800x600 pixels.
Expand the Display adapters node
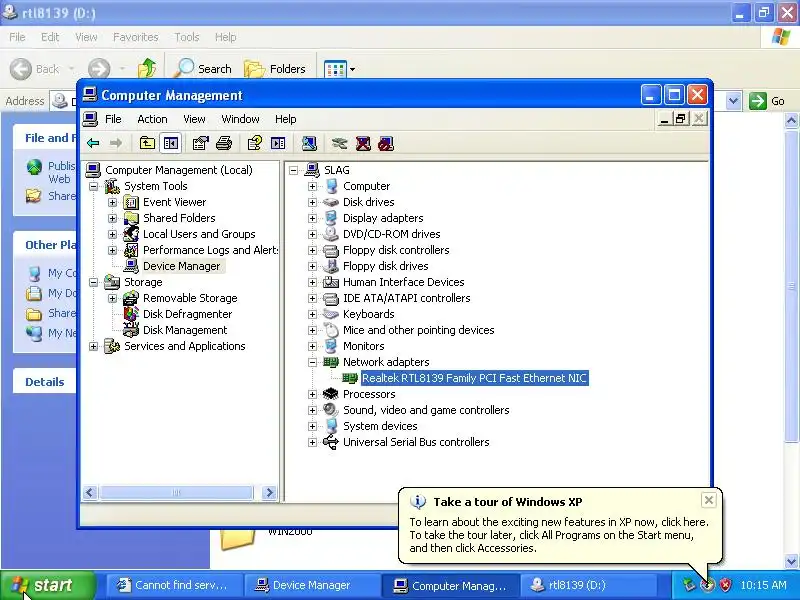click(312, 218)
